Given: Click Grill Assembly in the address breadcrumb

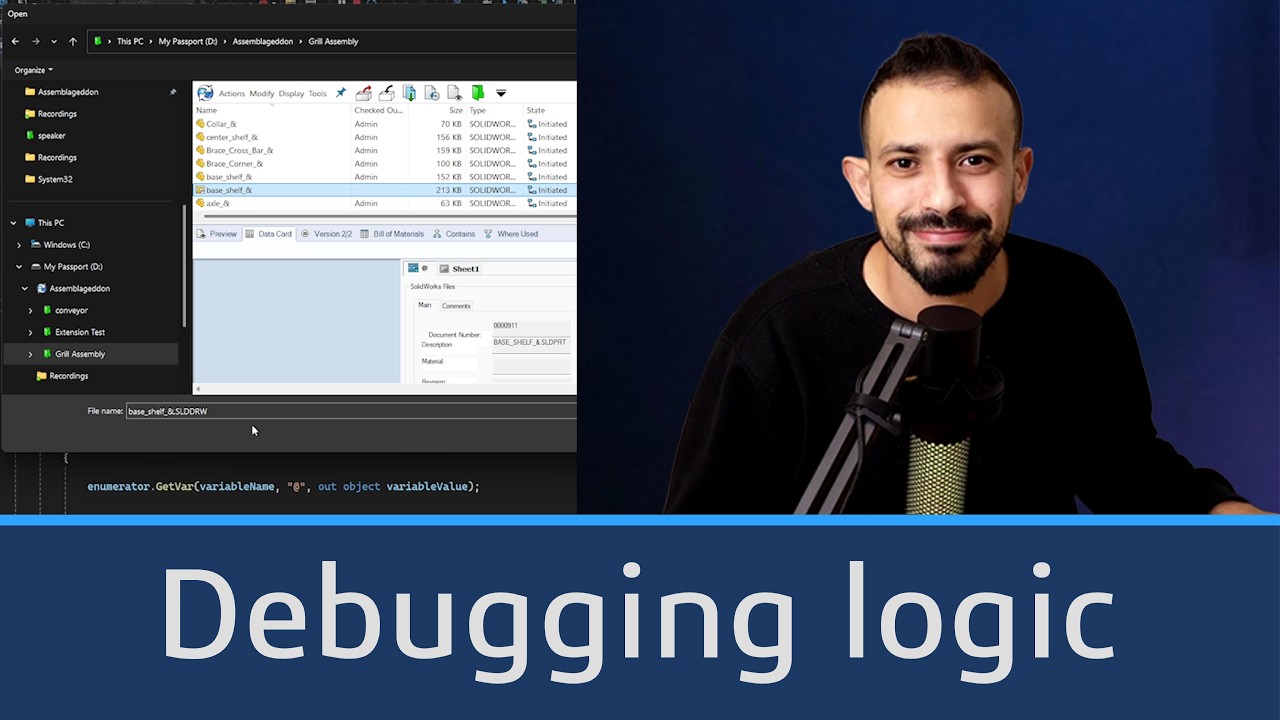Looking at the screenshot, I should (x=333, y=41).
